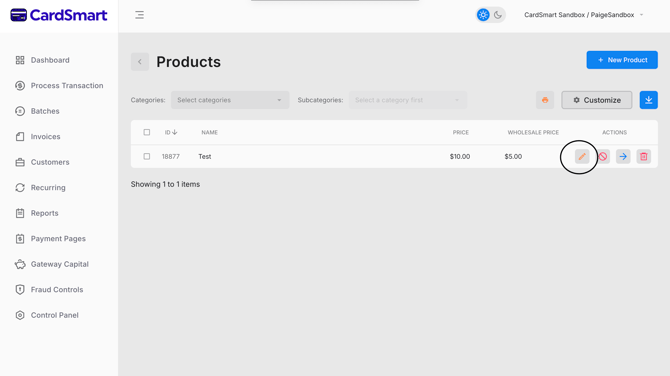The height and width of the screenshot is (376, 670).
Task: Open the Subcategories dropdown
Action: pos(407,100)
